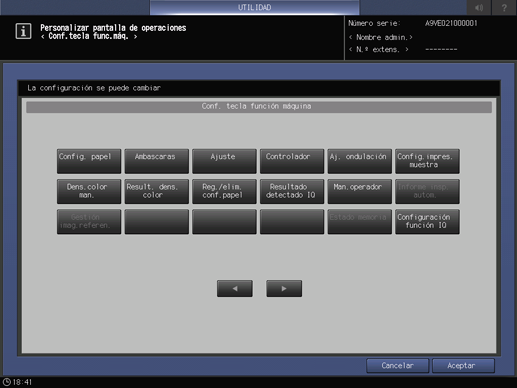Image resolution: width=517 pixels, height=388 pixels.
Task: Go to previous page with left arrow
Action: (235, 288)
